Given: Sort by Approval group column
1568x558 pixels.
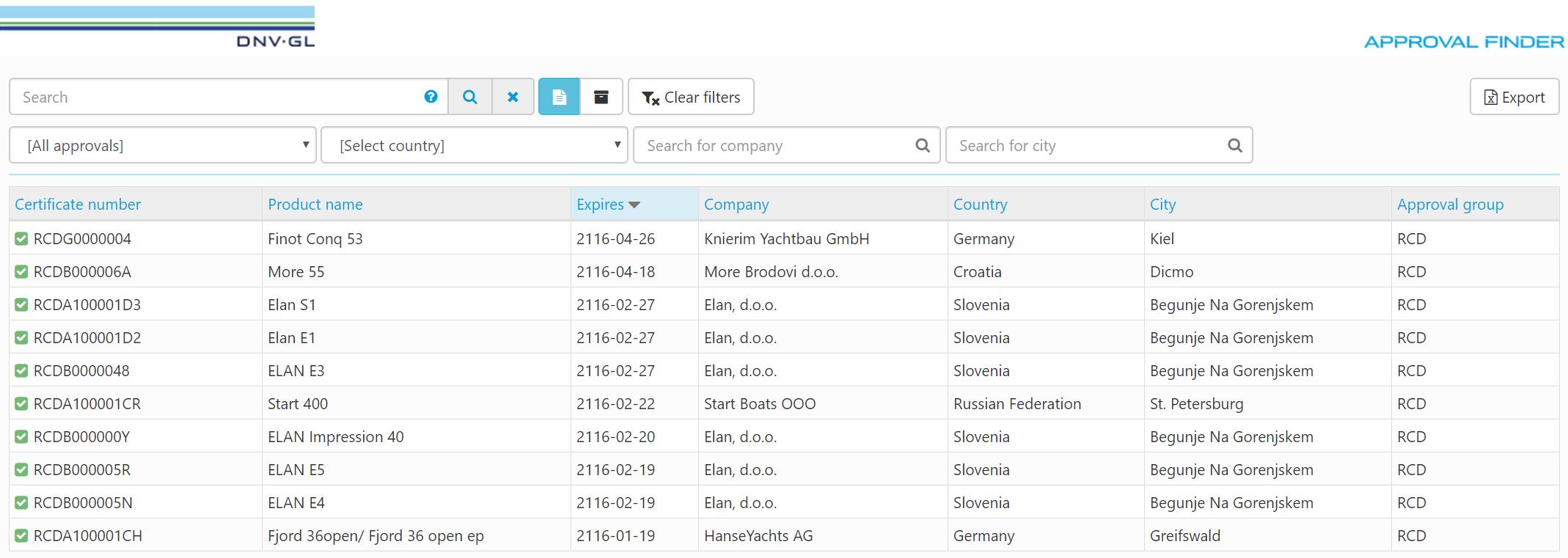Looking at the screenshot, I should tap(1451, 205).
